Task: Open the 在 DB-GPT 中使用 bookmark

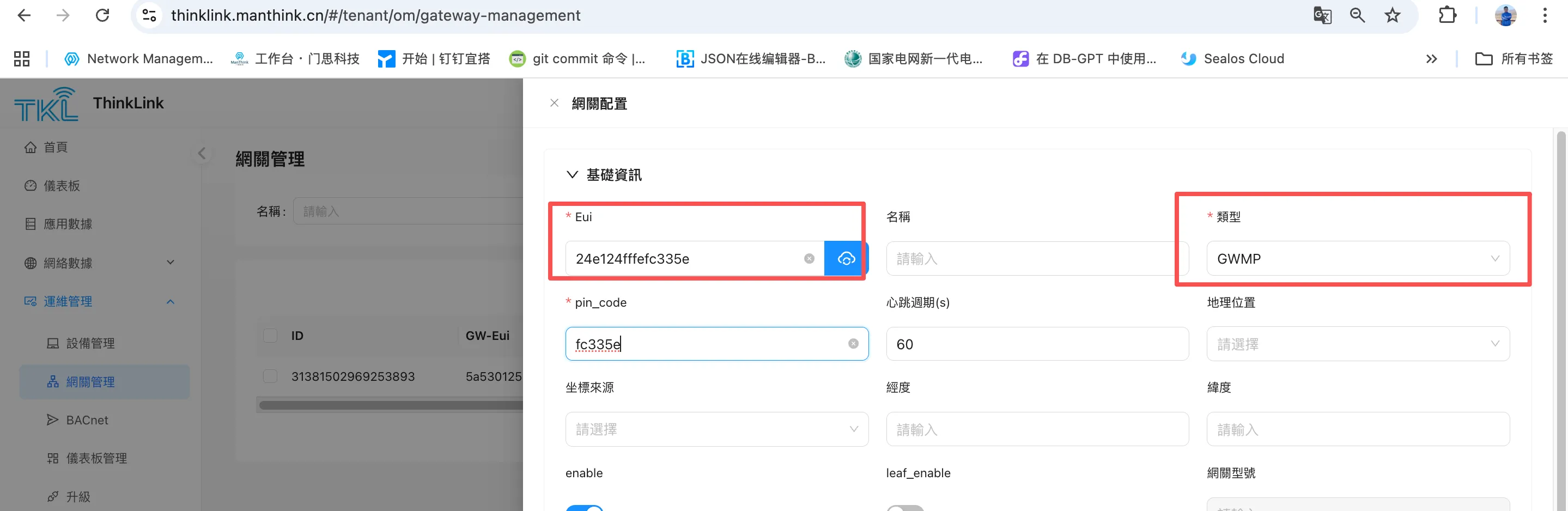Action: coord(1084,58)
